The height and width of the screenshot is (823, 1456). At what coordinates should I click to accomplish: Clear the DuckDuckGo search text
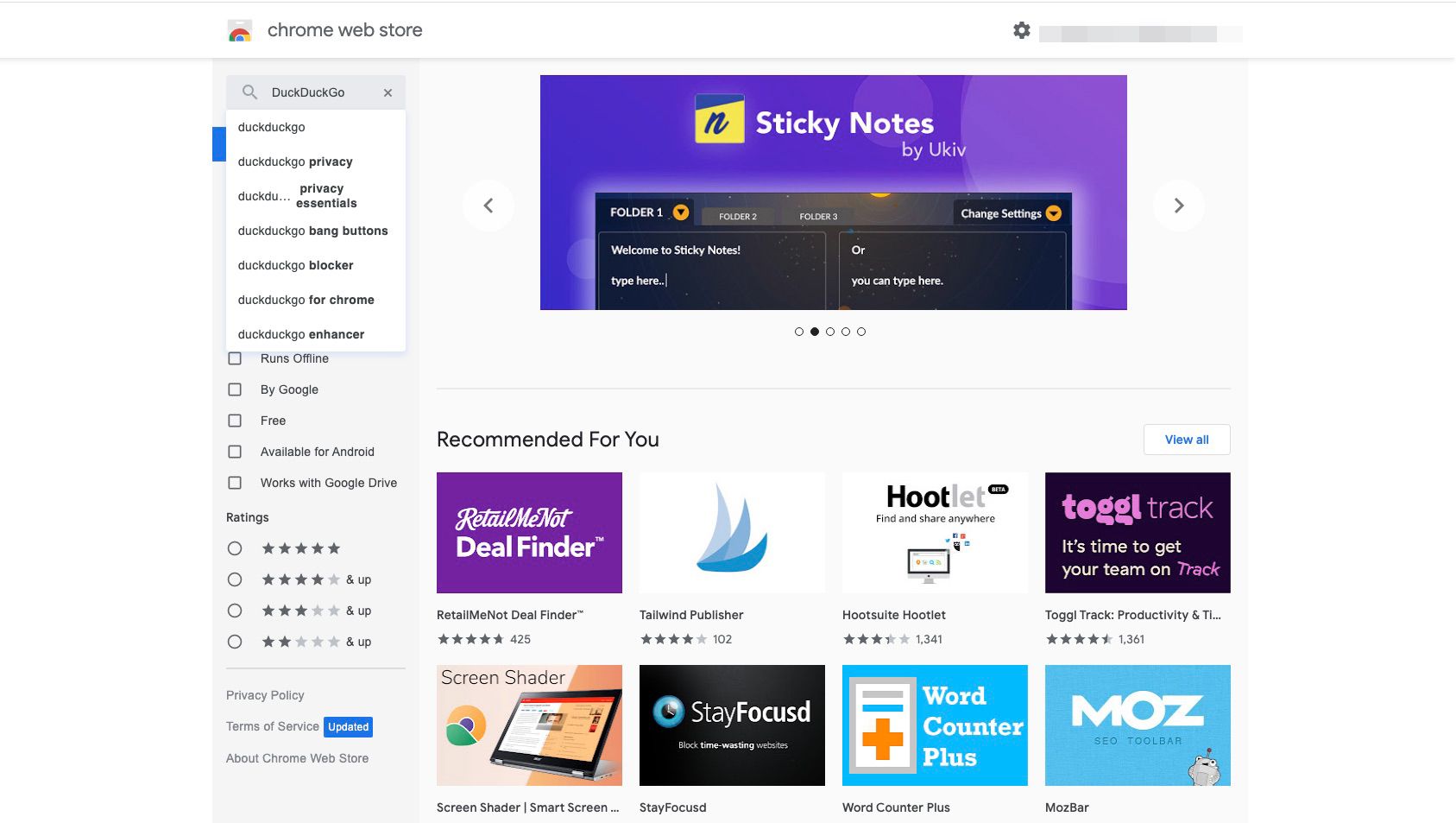point(388,92)
